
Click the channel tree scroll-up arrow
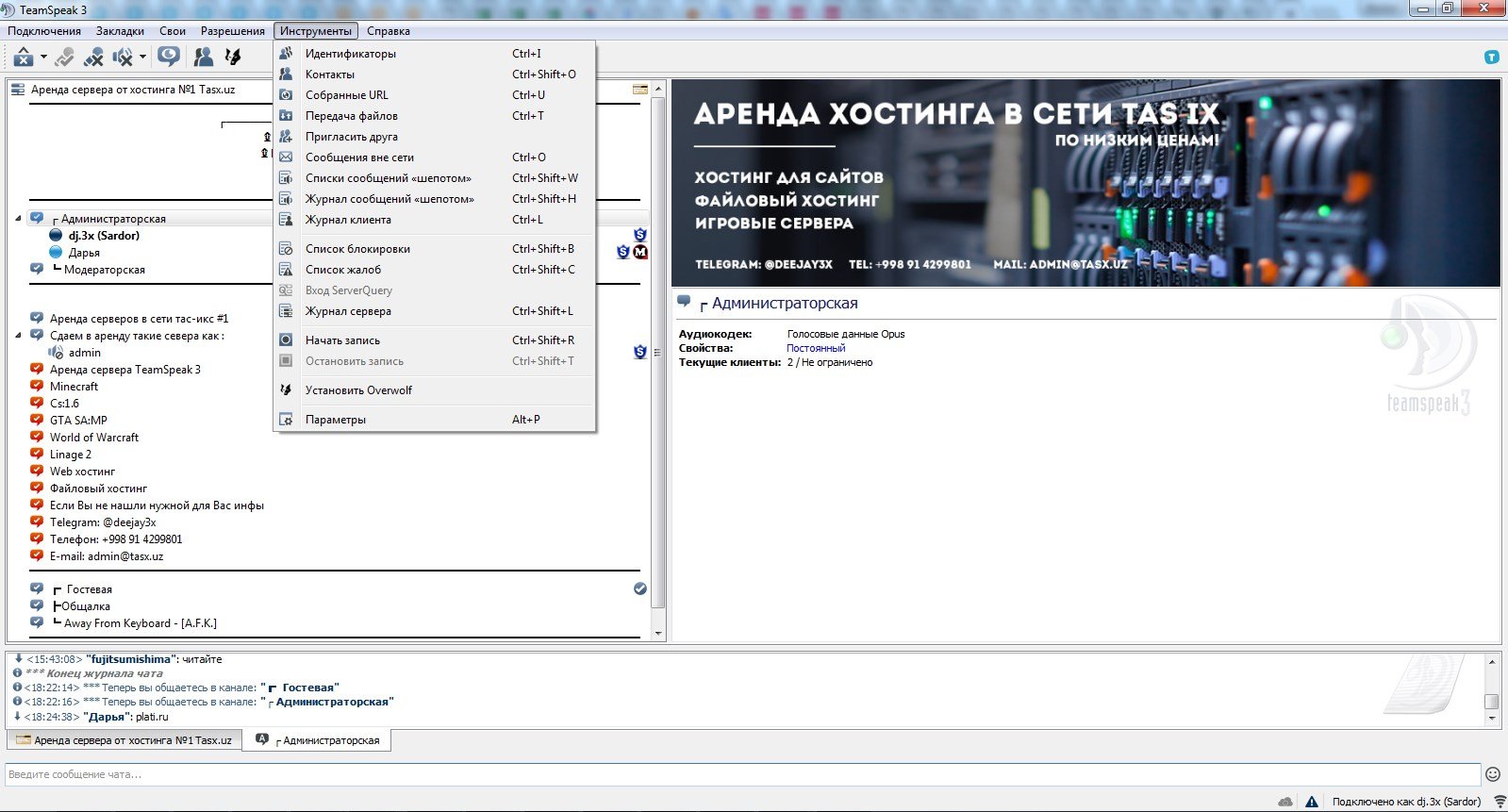click(x=658, y=88)
